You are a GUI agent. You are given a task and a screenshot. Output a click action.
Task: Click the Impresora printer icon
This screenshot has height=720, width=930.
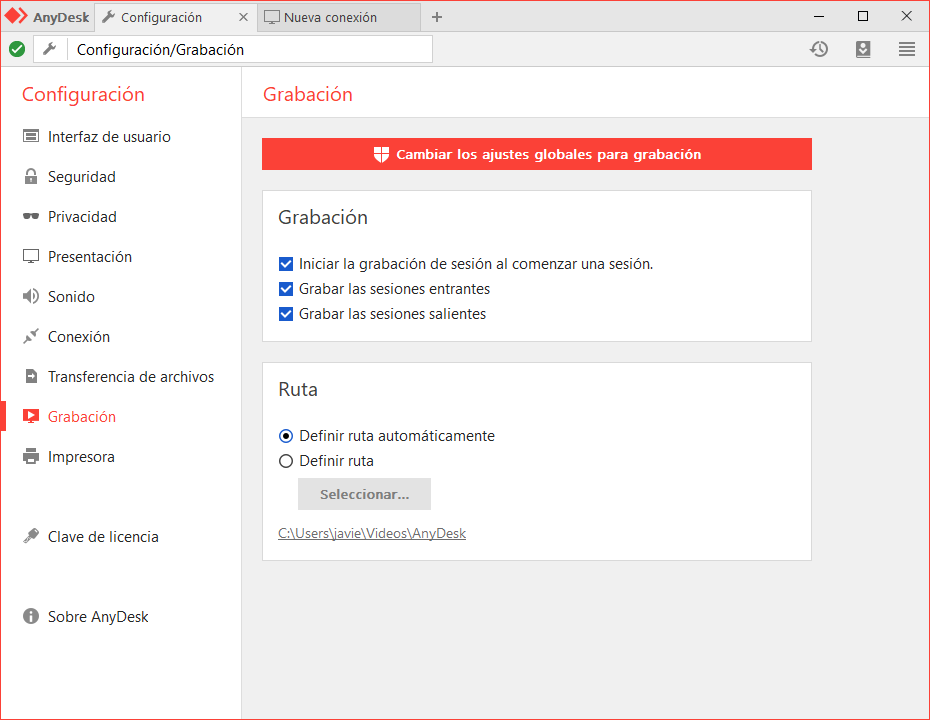click(31, 456)
